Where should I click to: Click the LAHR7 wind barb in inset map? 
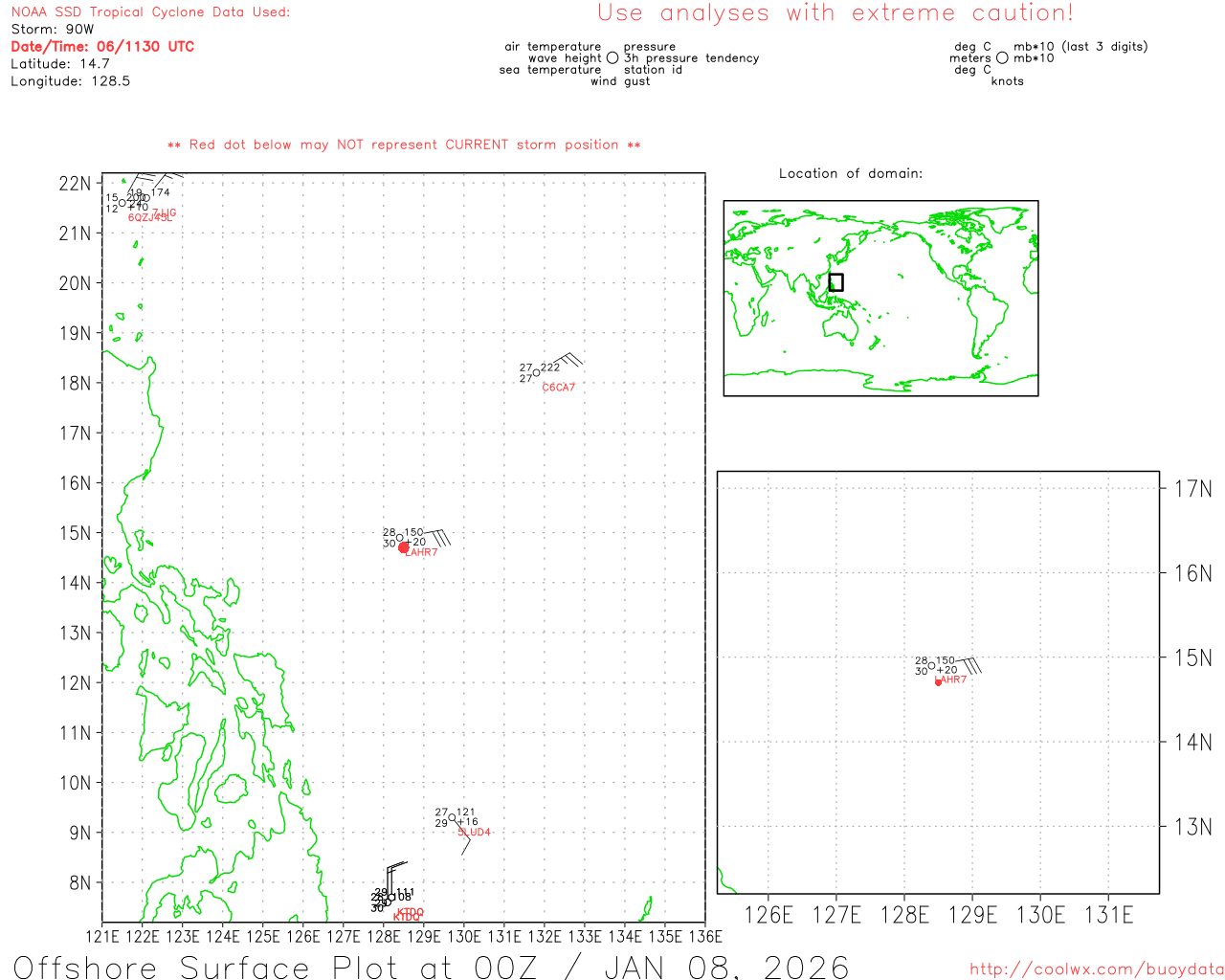[969, 662]
